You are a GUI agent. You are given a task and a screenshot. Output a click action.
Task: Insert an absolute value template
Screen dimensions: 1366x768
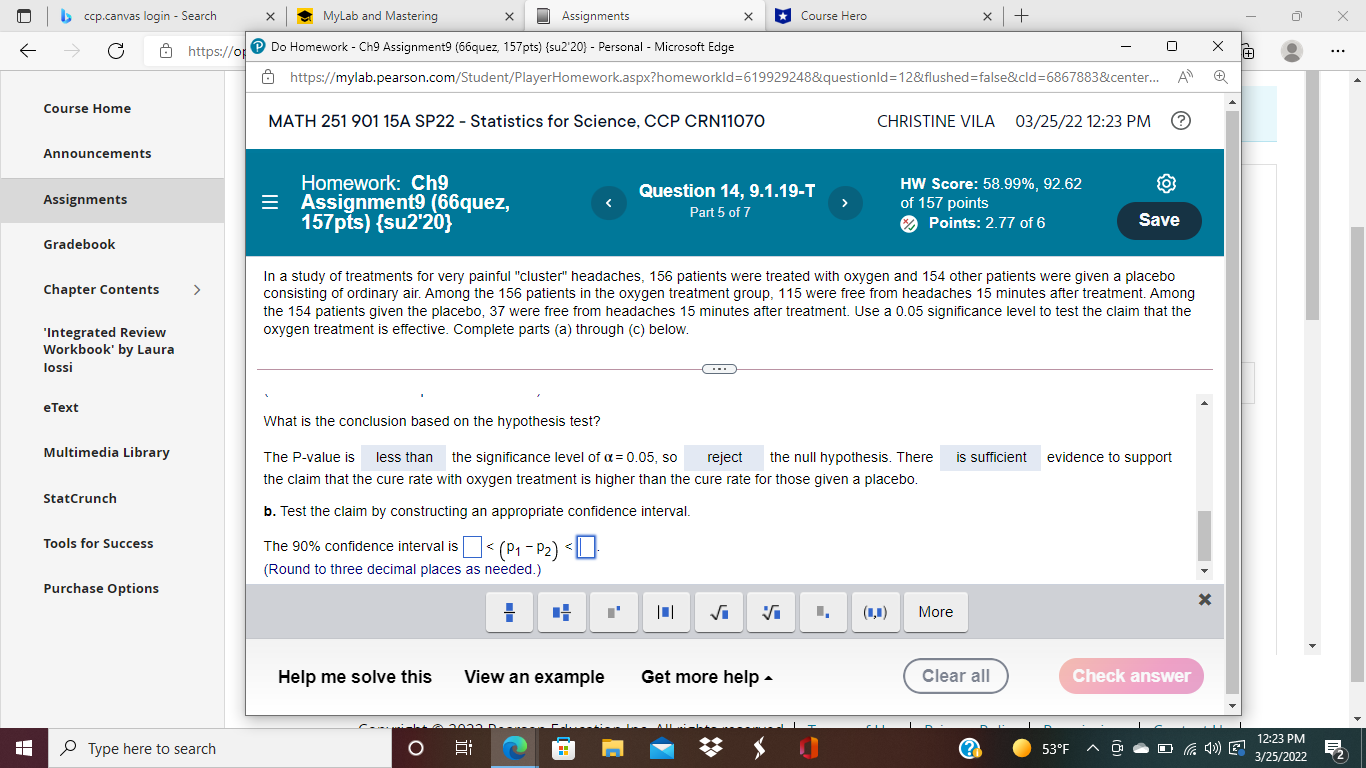point(666,612)
